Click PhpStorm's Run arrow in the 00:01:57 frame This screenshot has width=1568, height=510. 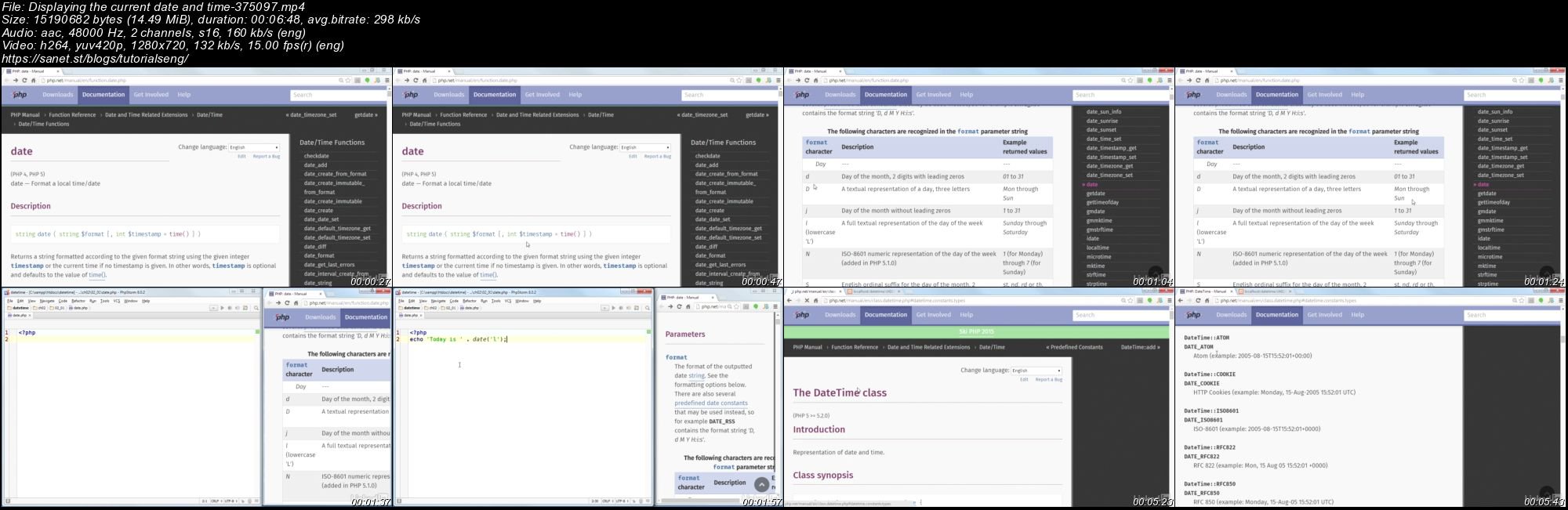tap(613, 308)
